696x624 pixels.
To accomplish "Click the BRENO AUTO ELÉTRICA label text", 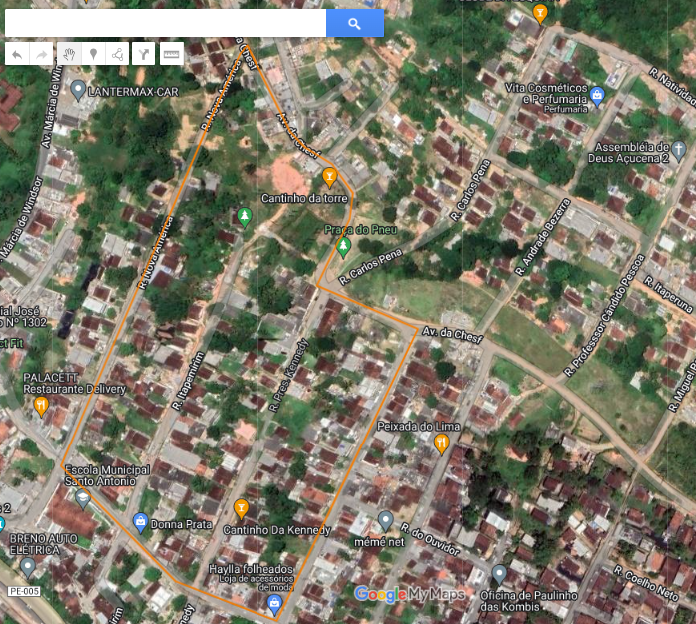I will coord(44,544).
